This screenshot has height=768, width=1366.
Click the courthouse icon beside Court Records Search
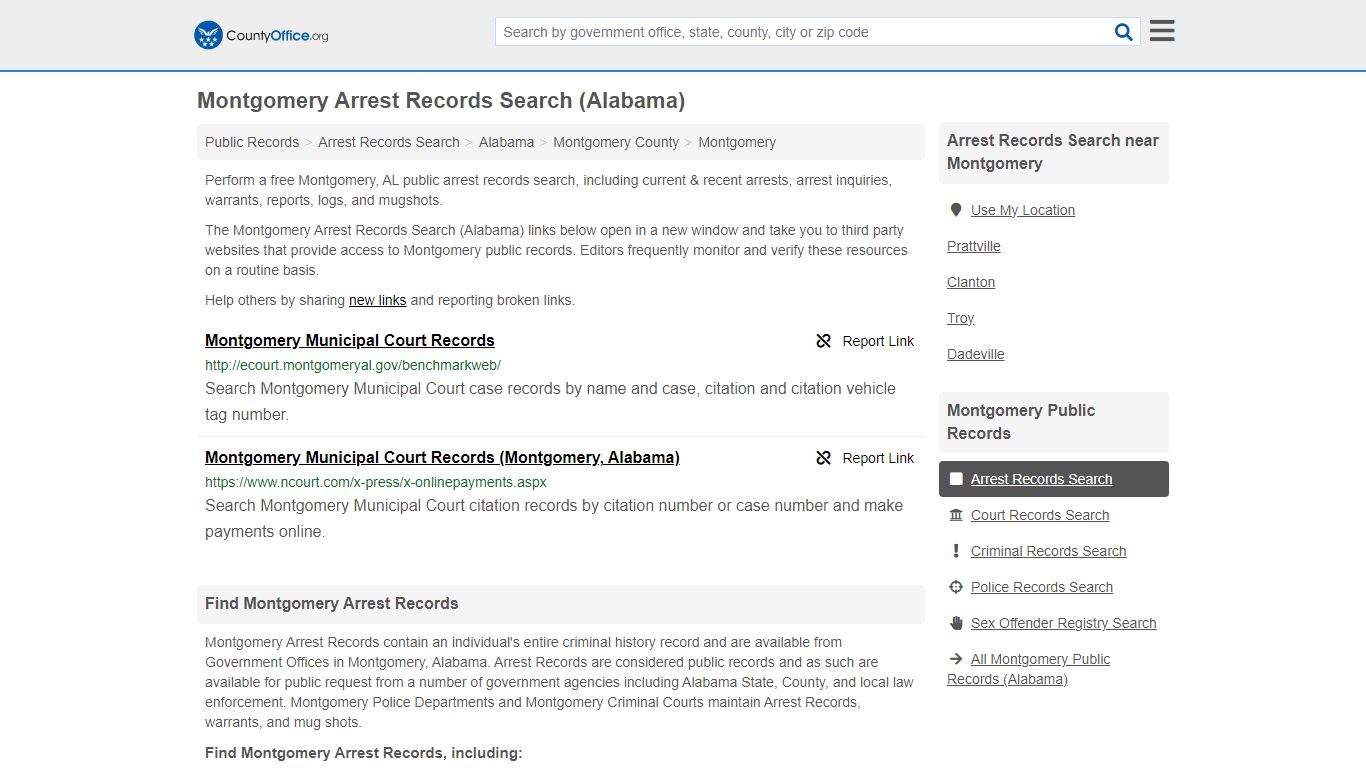[956, 515]
